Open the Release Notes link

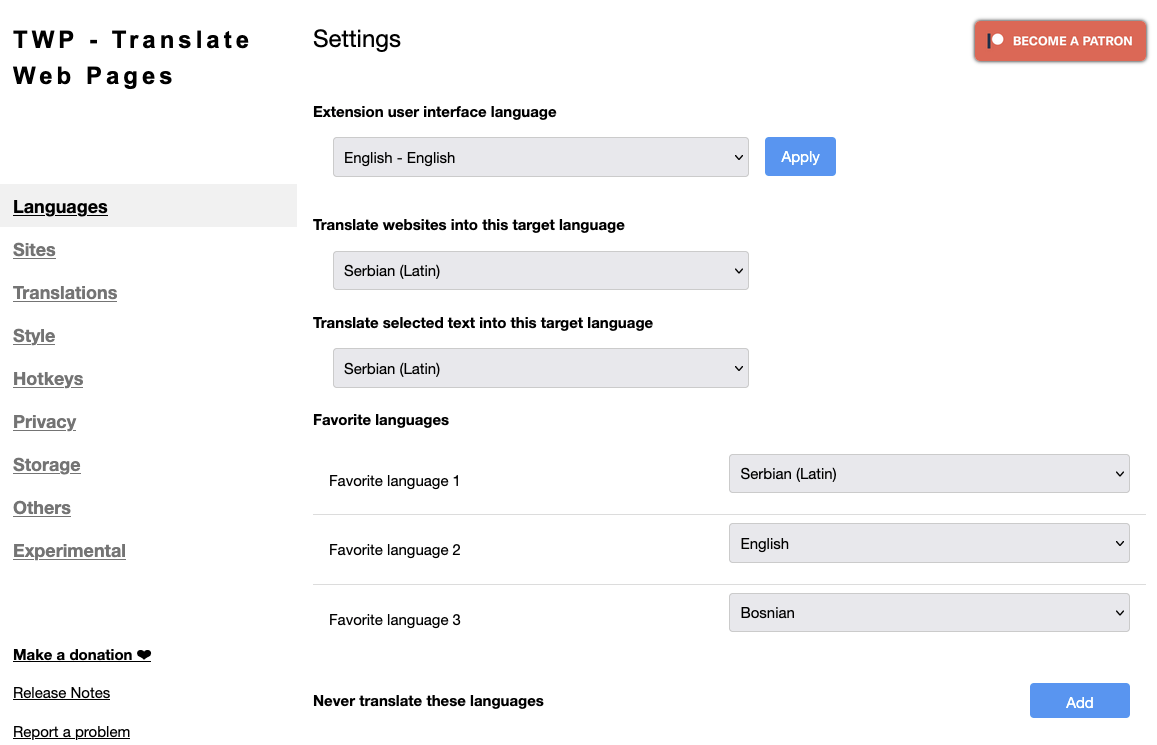pos(61,693)
